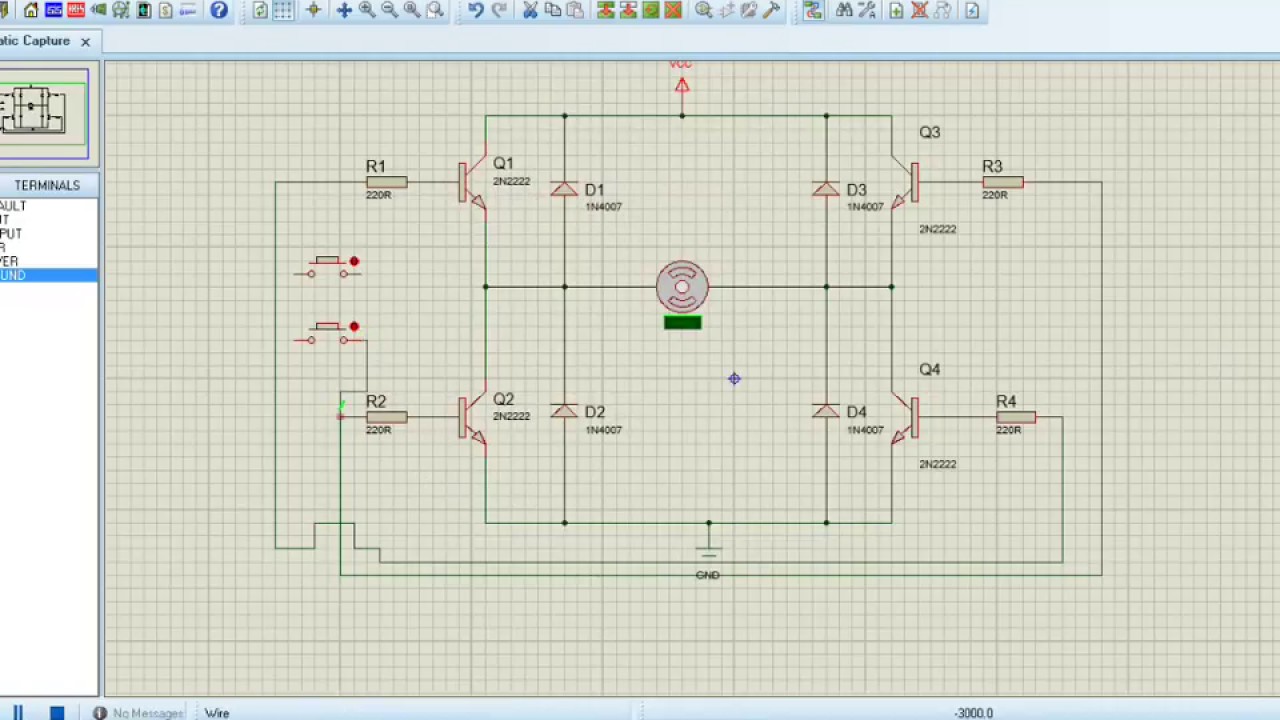Center view with the pan icon
Screen dimensions: 1280x720
344,10
